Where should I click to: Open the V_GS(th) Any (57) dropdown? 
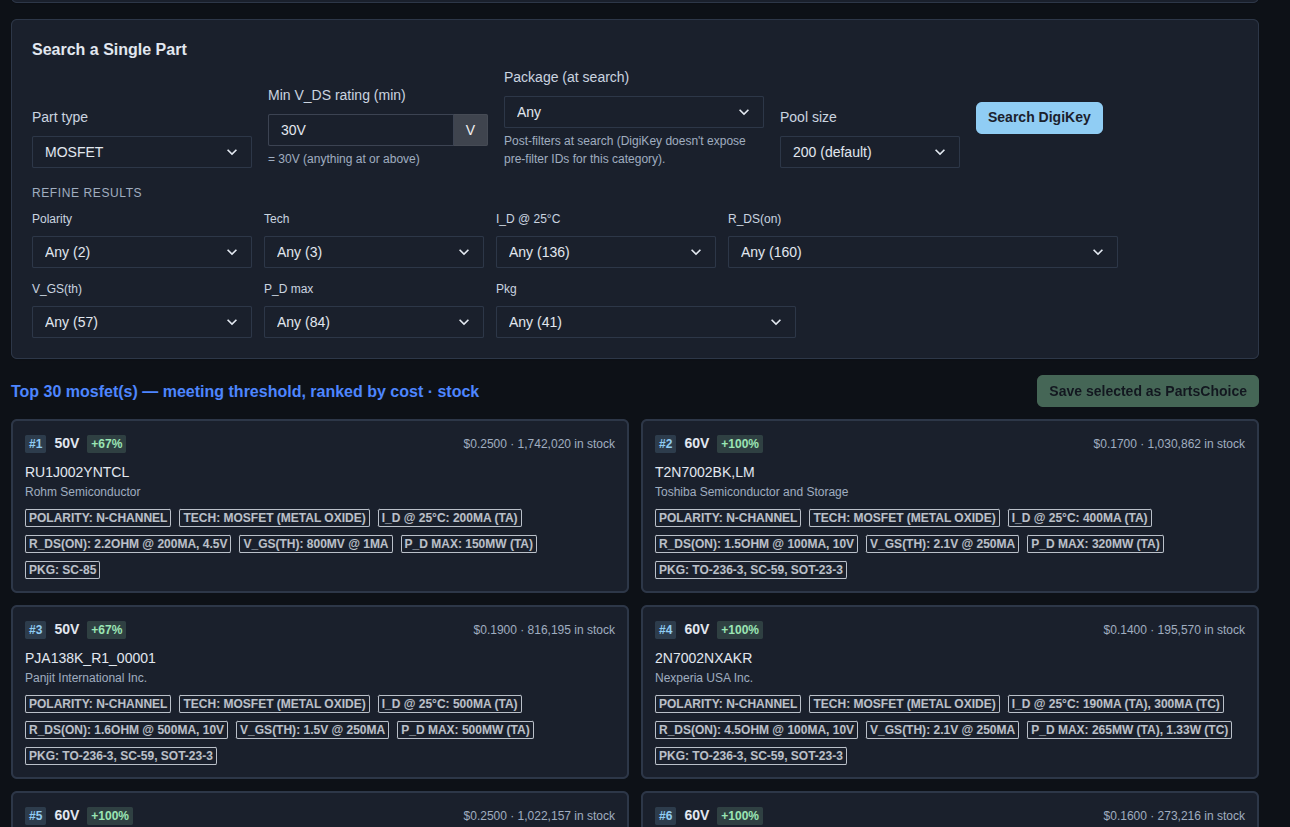coord(142,322)
